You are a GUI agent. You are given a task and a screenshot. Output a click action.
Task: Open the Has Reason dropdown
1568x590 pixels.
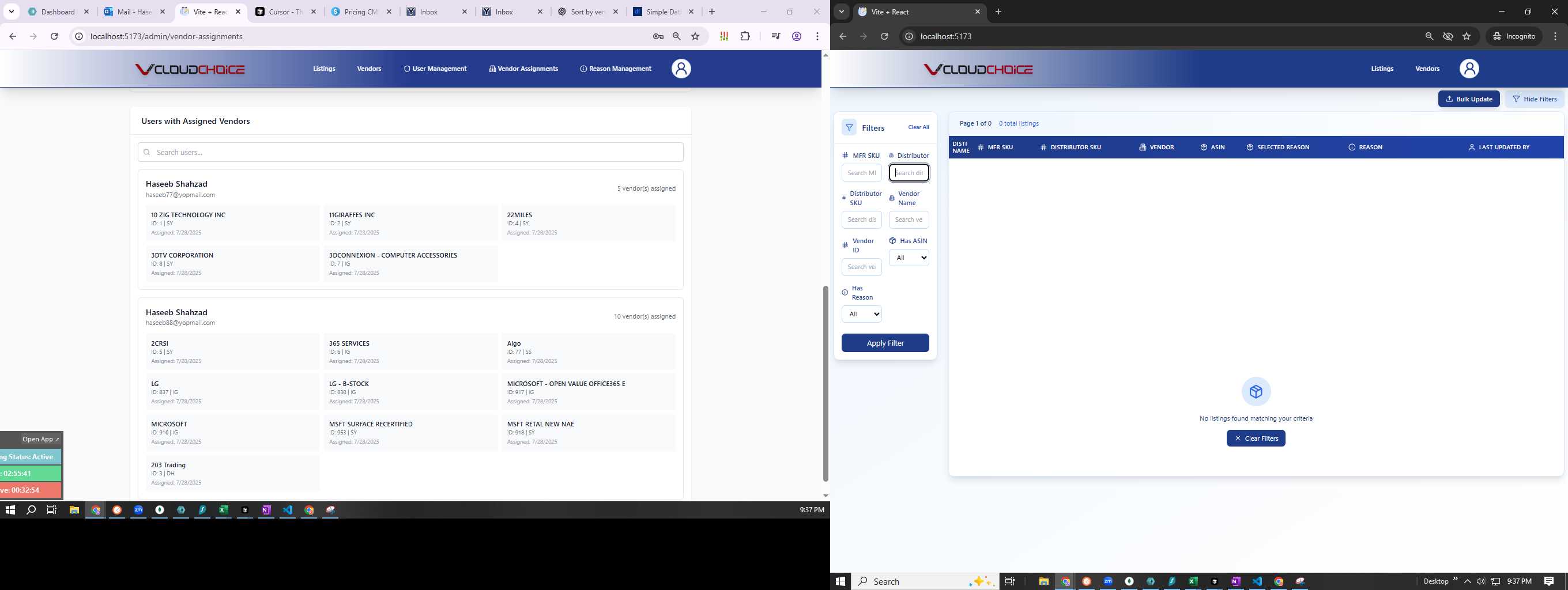(862, 315)
